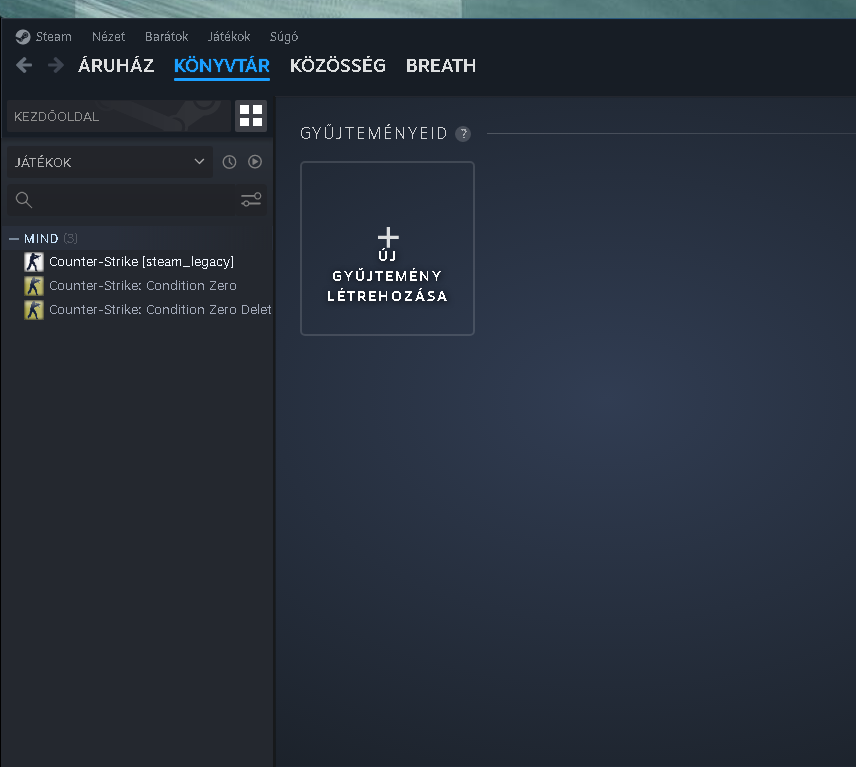Click the forward navigation arrow
Viewport: 856px width, 767px height.
tap(55, 65)
